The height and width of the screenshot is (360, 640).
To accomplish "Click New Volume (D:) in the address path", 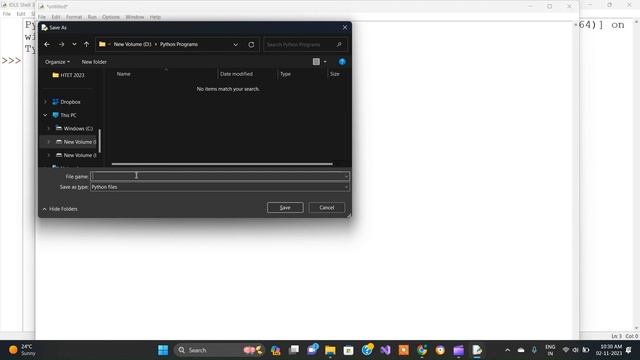I will tap(132, 44).
